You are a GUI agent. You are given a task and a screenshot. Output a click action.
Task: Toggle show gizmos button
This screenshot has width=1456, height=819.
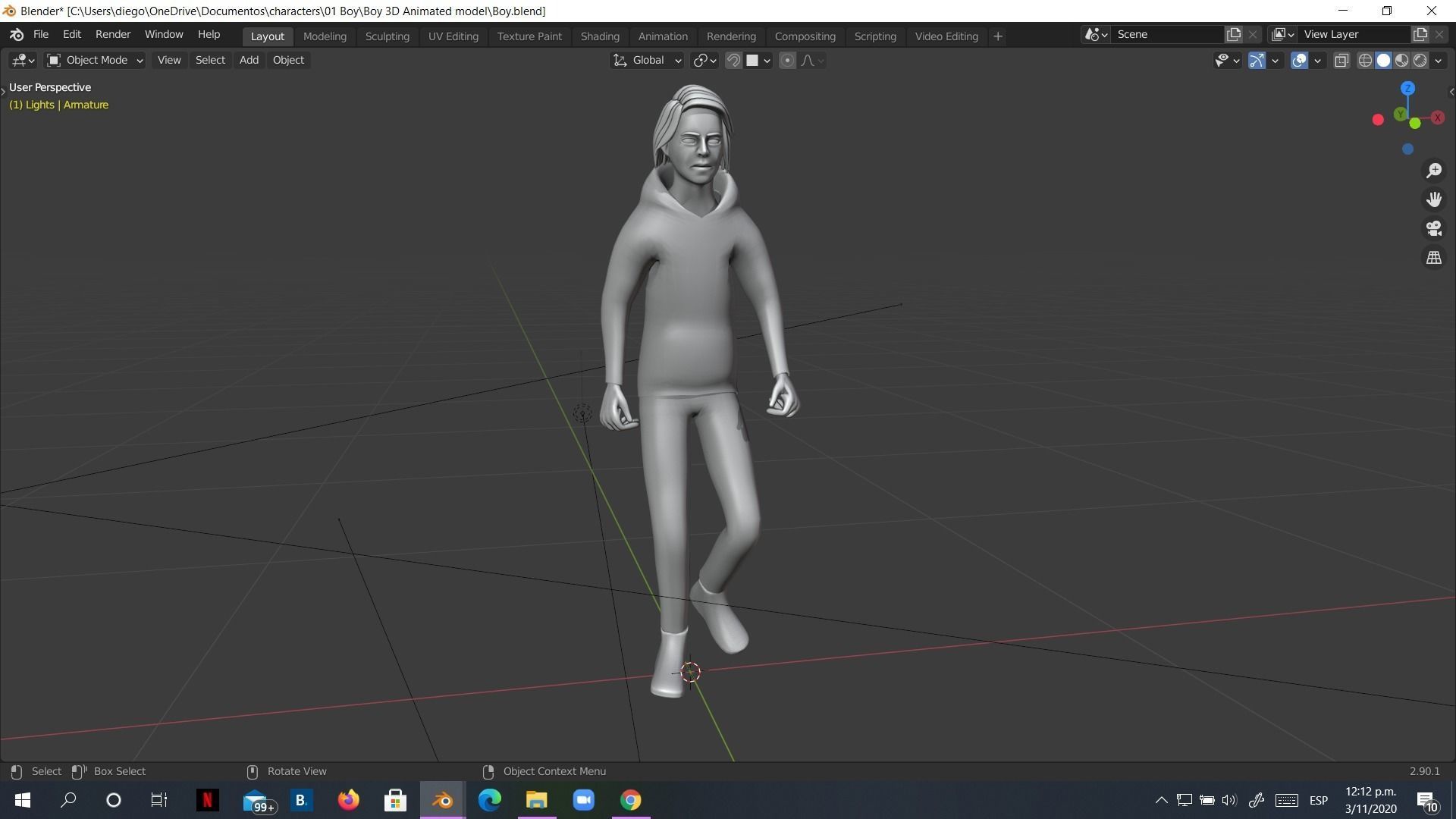(x=1257, y=61)
